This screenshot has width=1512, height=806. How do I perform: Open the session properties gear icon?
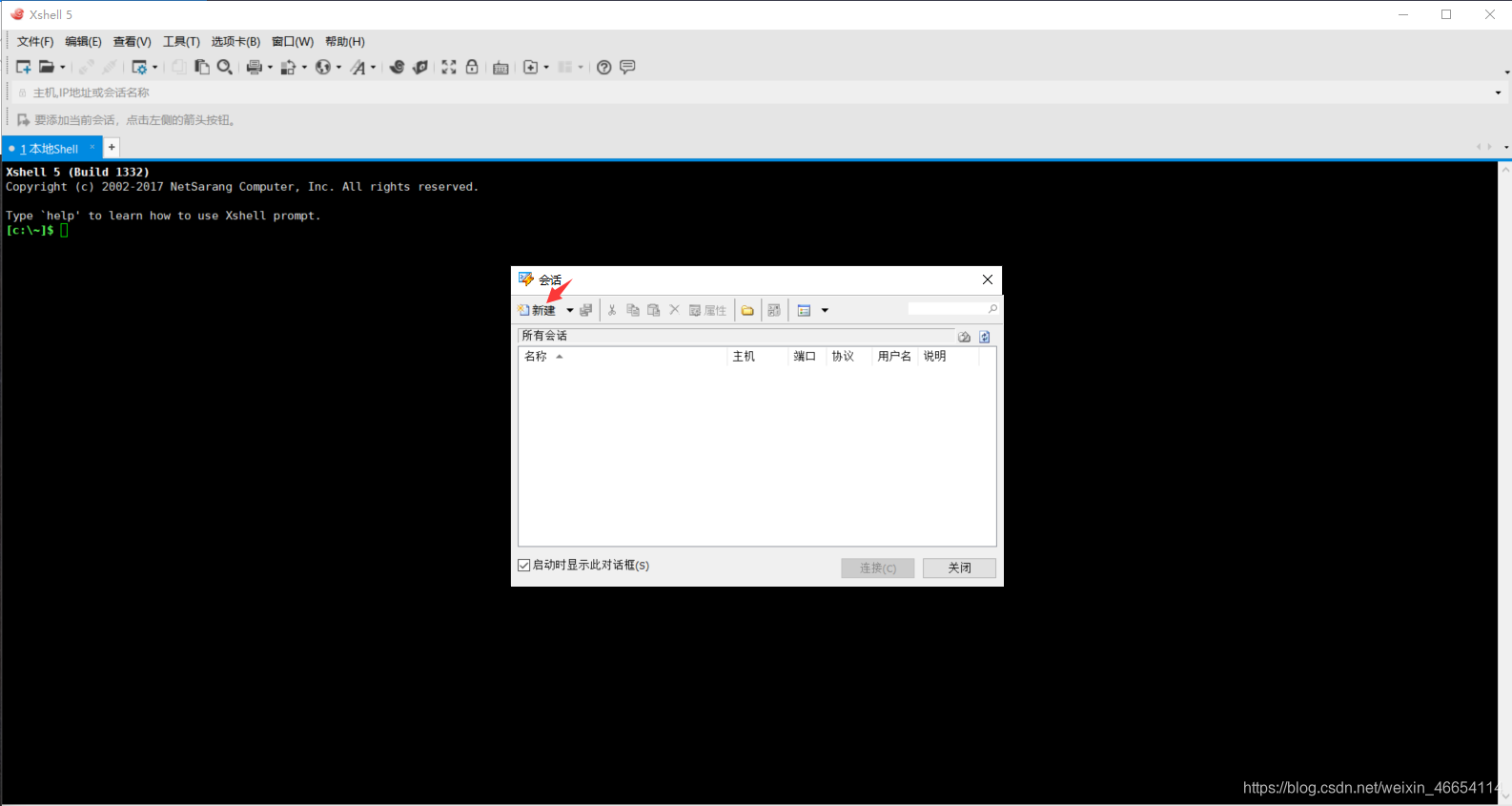click(139, 67)
